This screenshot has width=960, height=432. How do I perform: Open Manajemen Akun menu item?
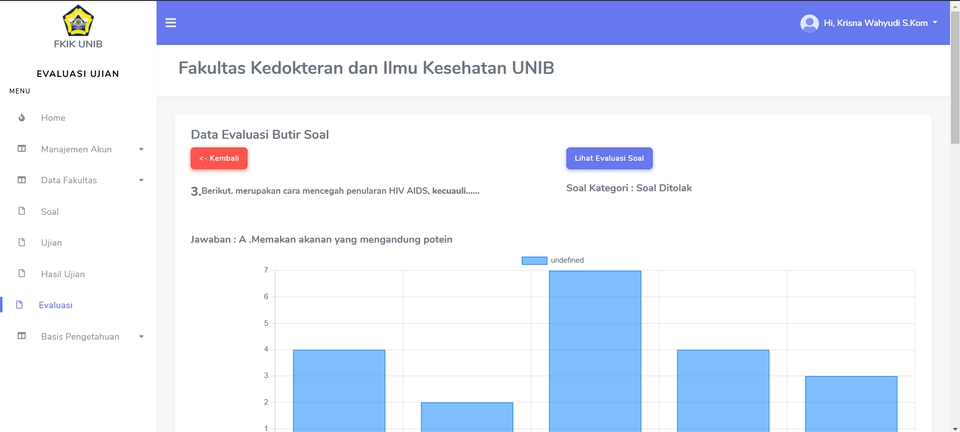click(78, 149)
